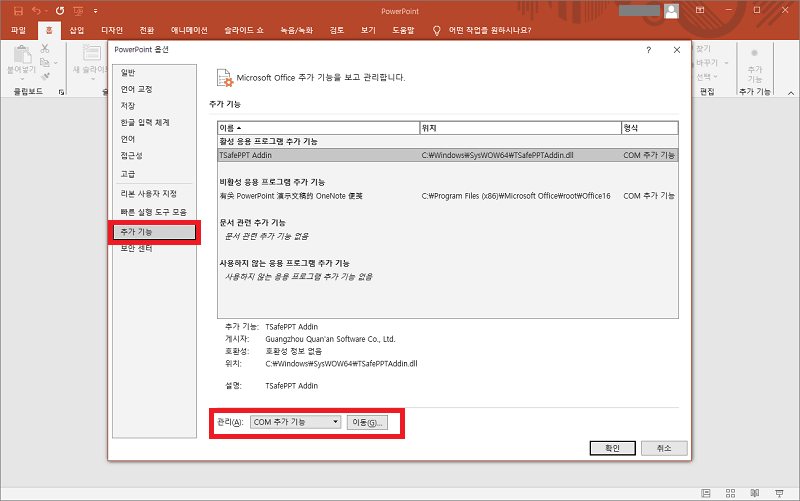Click Start From Beginning slideshow icon in title bar

pos(78,11)
